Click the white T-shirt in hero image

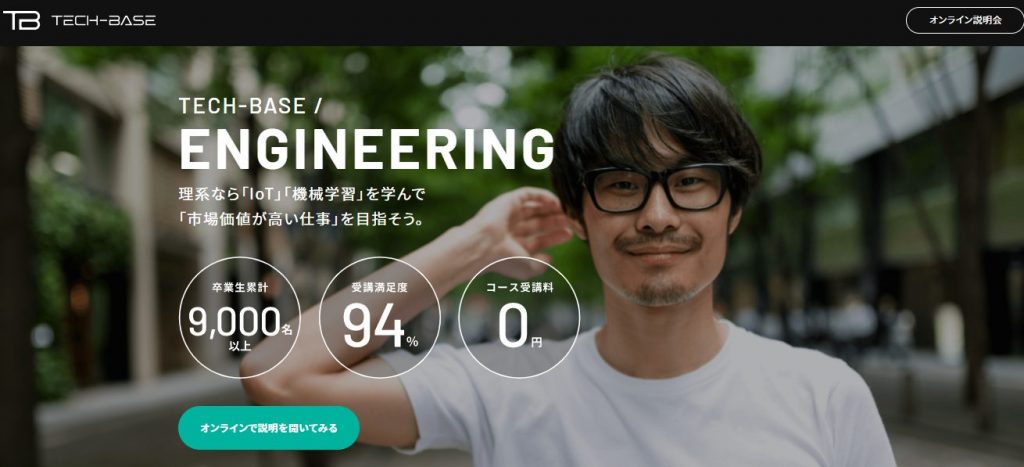coord(647,402)
